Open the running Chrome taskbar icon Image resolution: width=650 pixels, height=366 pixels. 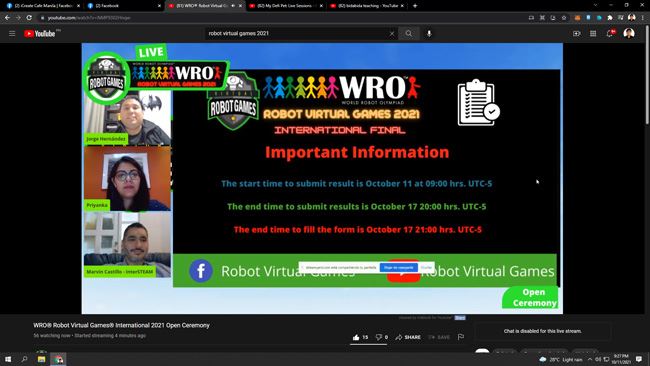58,359
